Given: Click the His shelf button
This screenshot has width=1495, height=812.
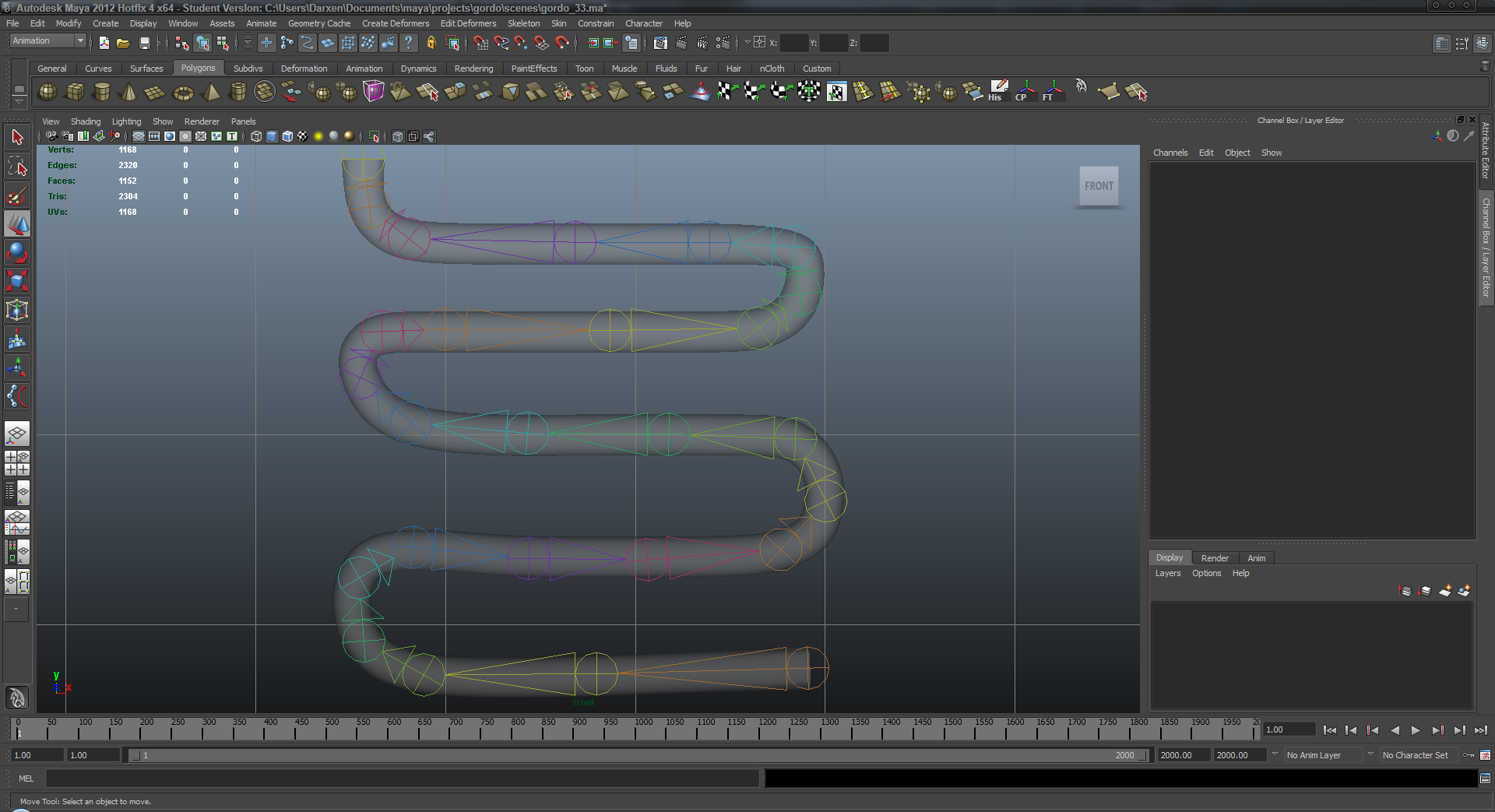Looking at the screenshot, I should pyautogui.click(x=998, y=92).
